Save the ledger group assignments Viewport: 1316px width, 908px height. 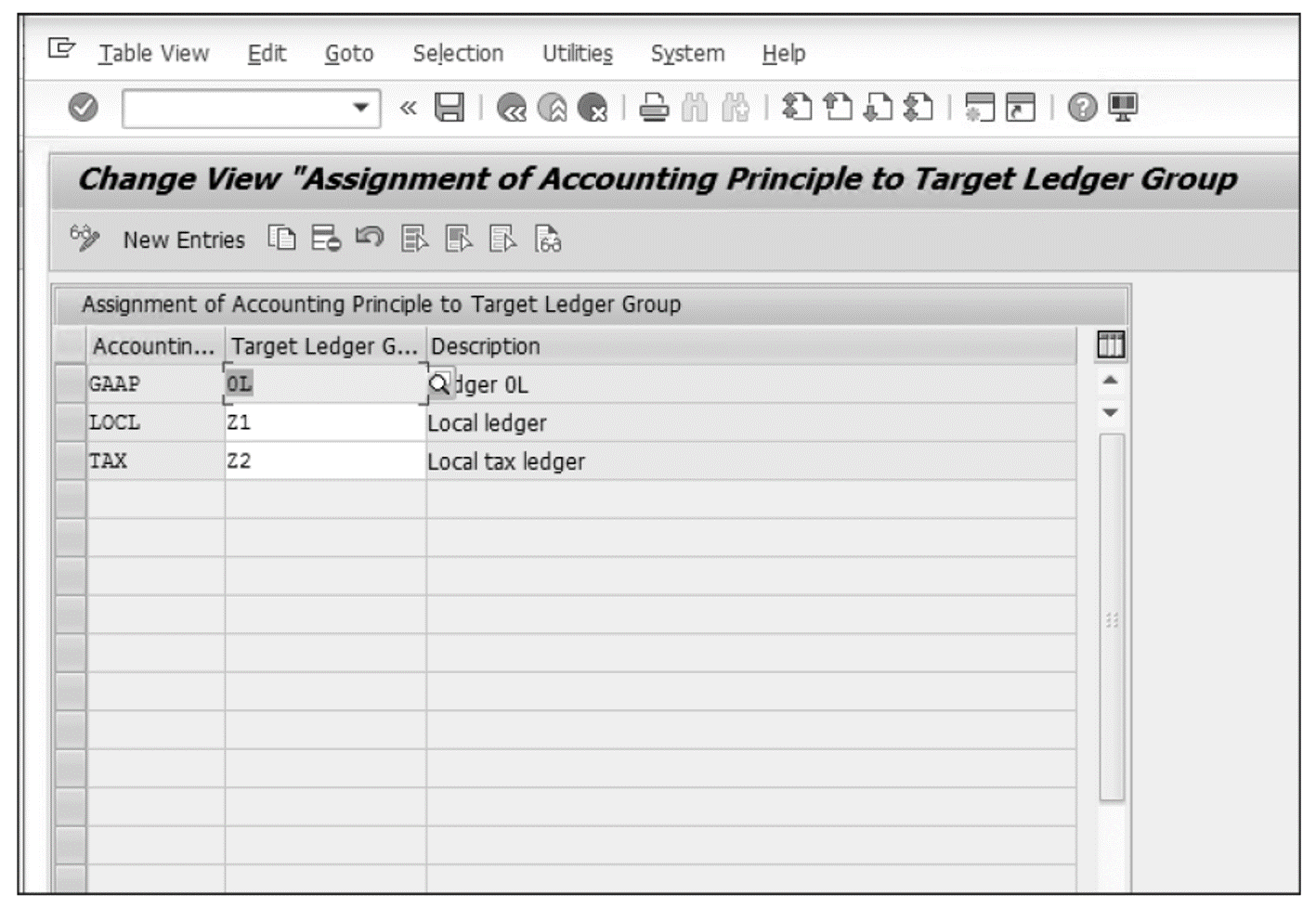pos(449,109)
